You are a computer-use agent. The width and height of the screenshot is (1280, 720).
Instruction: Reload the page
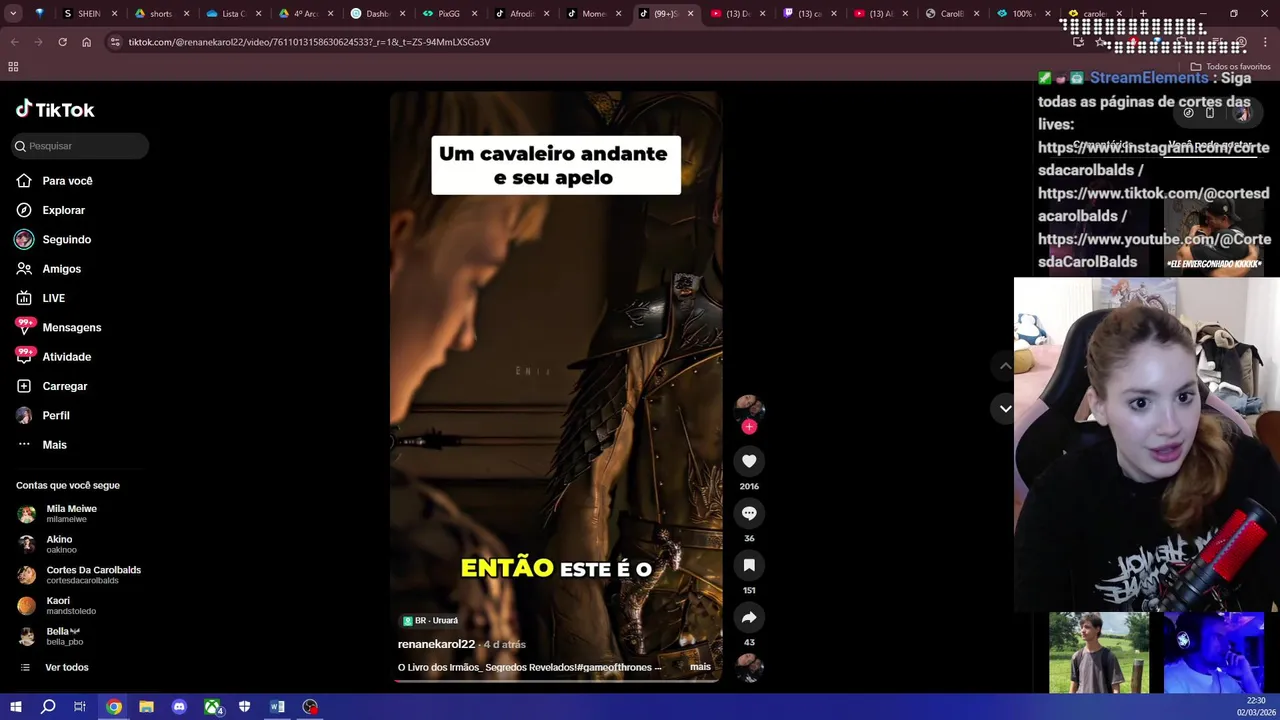point(62,42)
